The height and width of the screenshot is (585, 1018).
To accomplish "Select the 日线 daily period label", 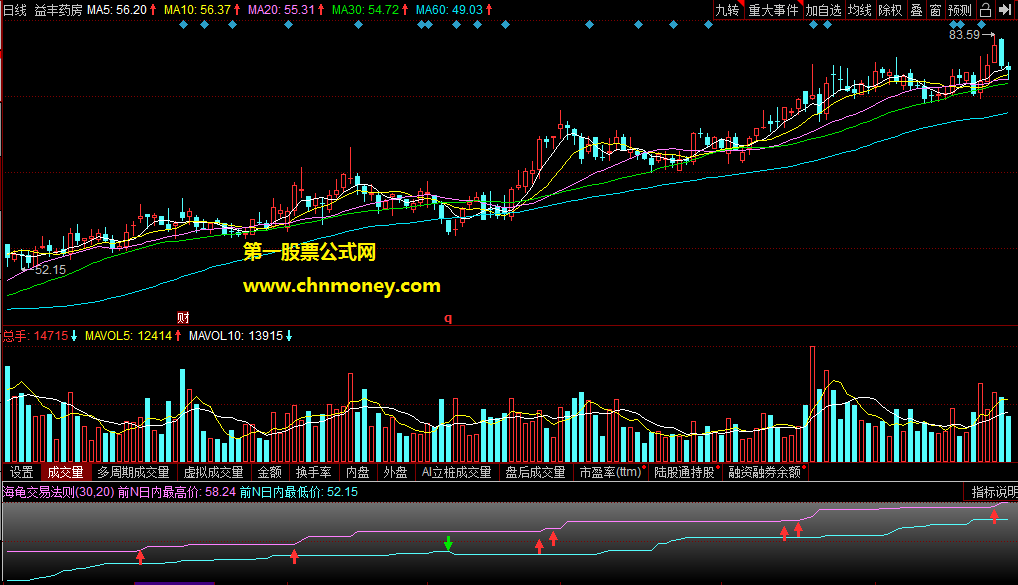I will pyautogui.click(x=16, y=10).
